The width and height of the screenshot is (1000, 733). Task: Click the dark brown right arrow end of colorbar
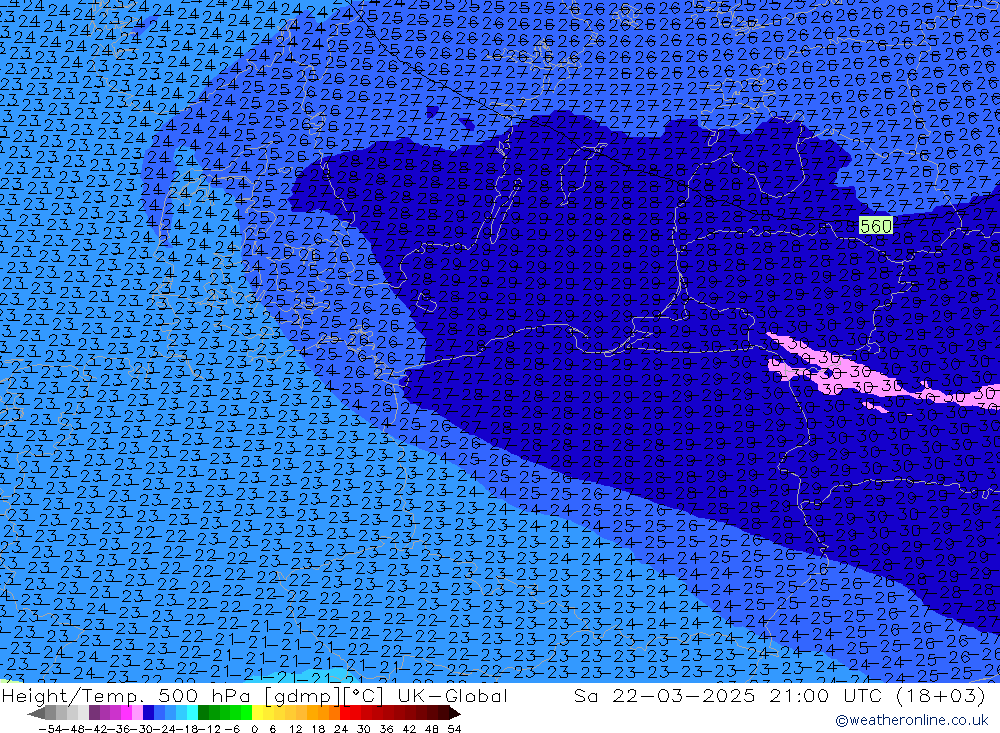pos(455,714)
